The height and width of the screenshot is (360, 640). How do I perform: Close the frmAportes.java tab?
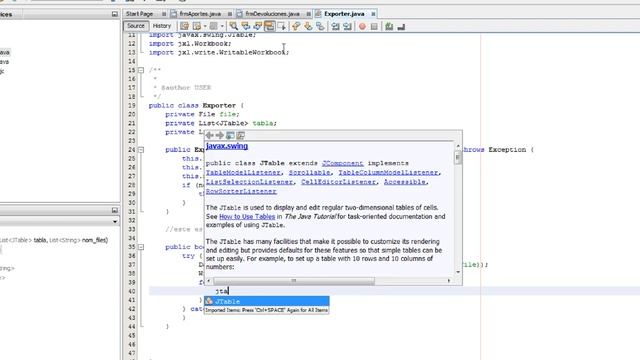230,14
